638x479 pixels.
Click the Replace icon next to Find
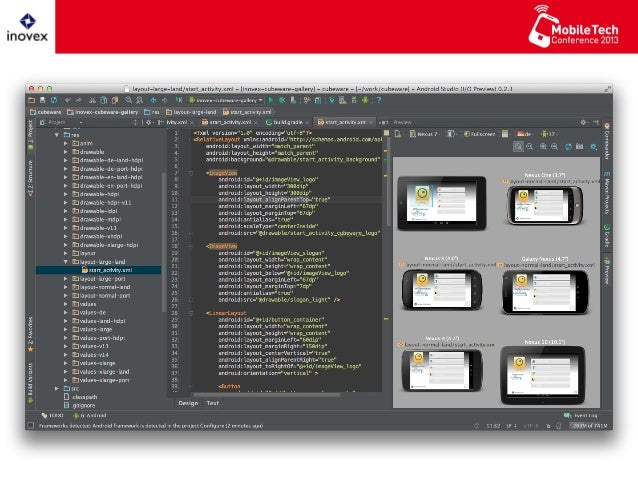(140, 100)
